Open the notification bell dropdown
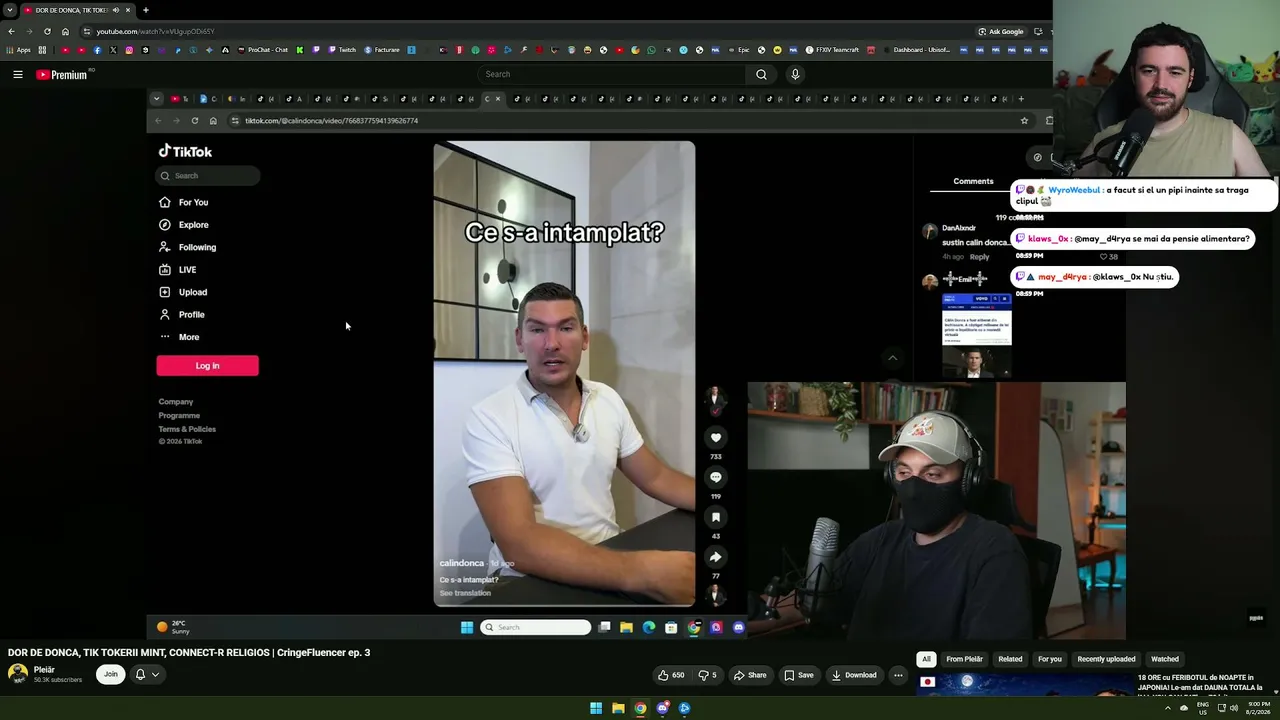The width and height of the screenshot is (1280, 720). pos(147,674)
